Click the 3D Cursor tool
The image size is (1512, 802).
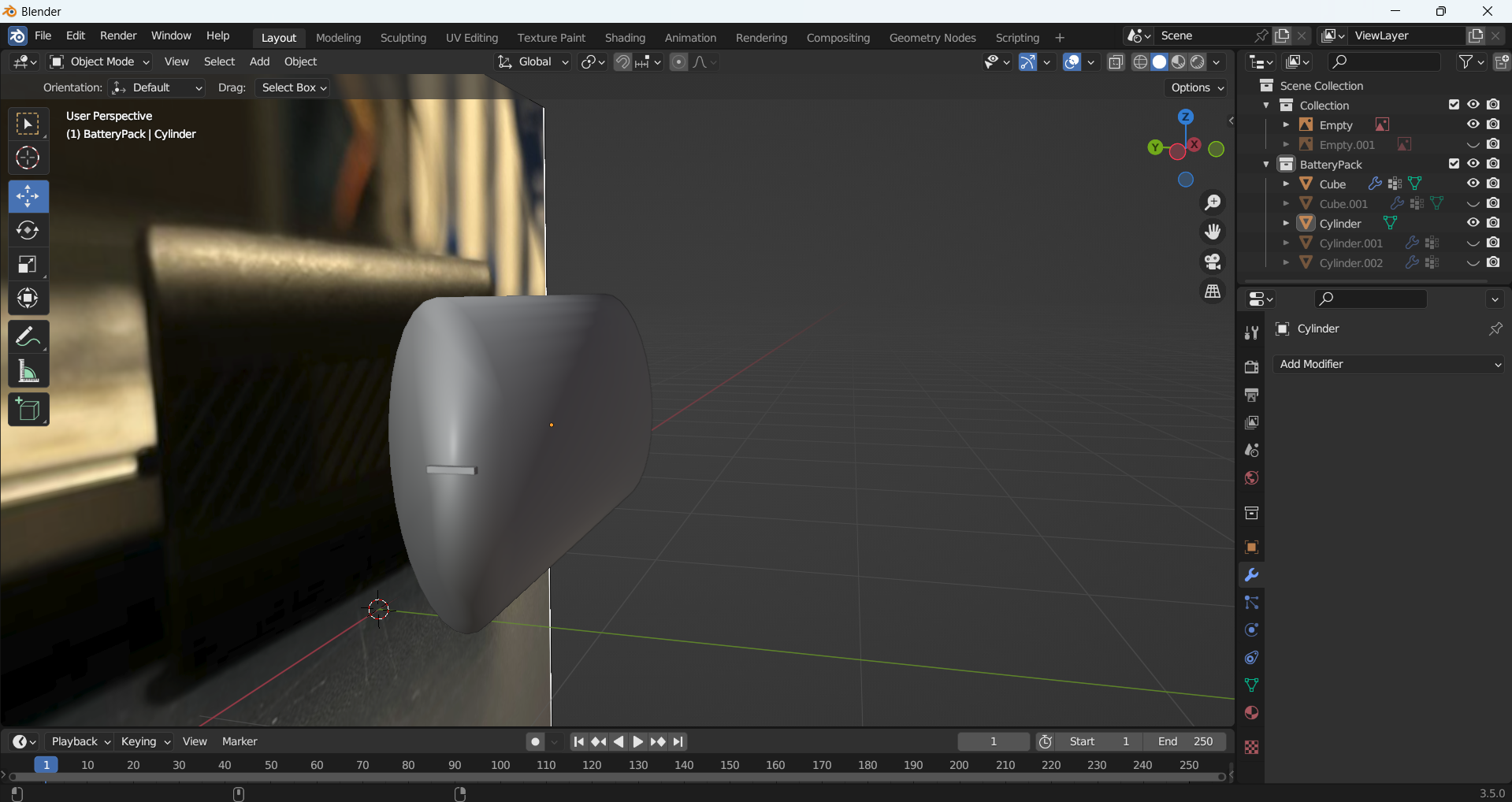[28, 158]
